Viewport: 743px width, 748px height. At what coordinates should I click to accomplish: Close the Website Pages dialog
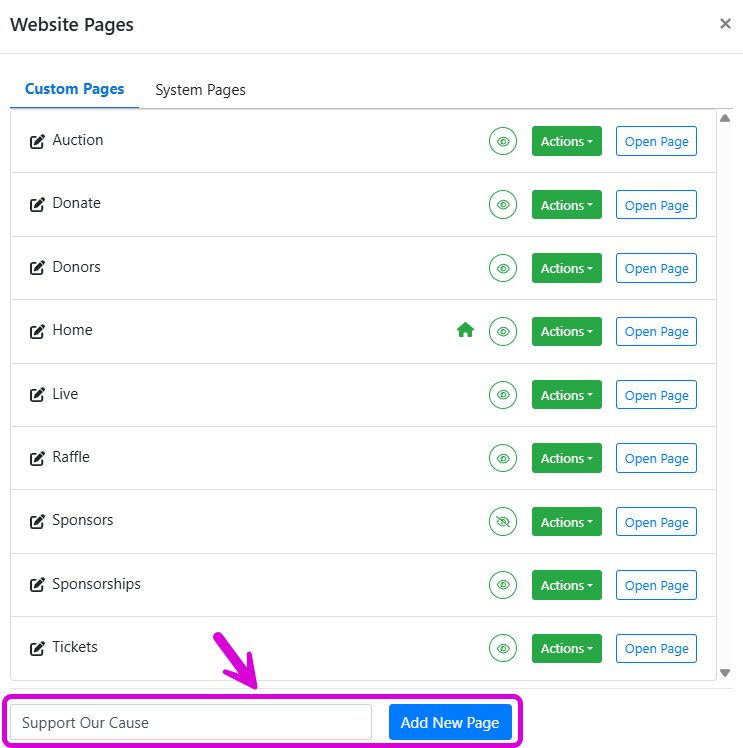pyautogui.click(x=725, y=24)
